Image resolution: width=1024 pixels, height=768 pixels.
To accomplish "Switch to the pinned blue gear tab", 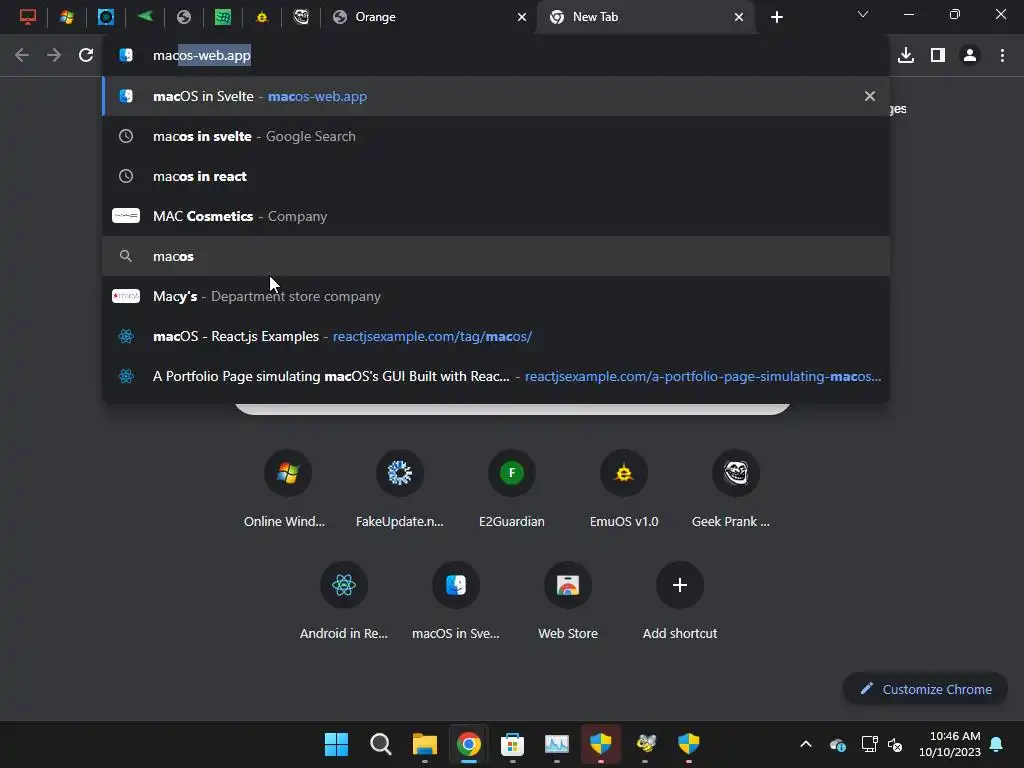I will pos(106,17).
